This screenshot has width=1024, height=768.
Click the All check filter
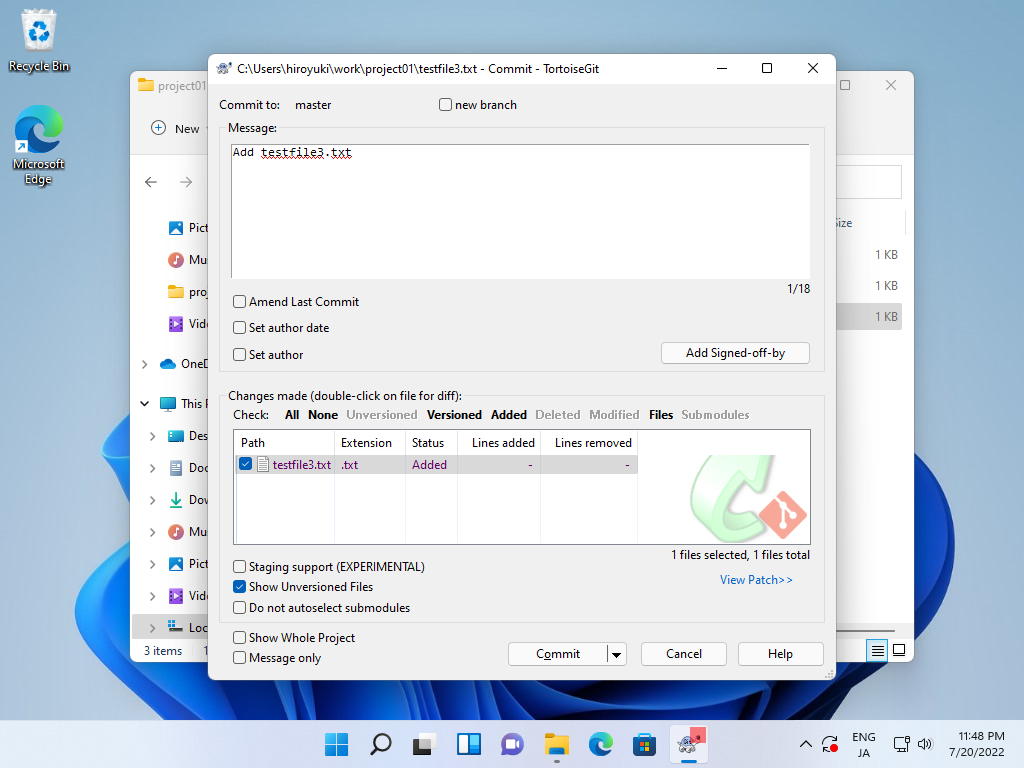coord(291,414)
